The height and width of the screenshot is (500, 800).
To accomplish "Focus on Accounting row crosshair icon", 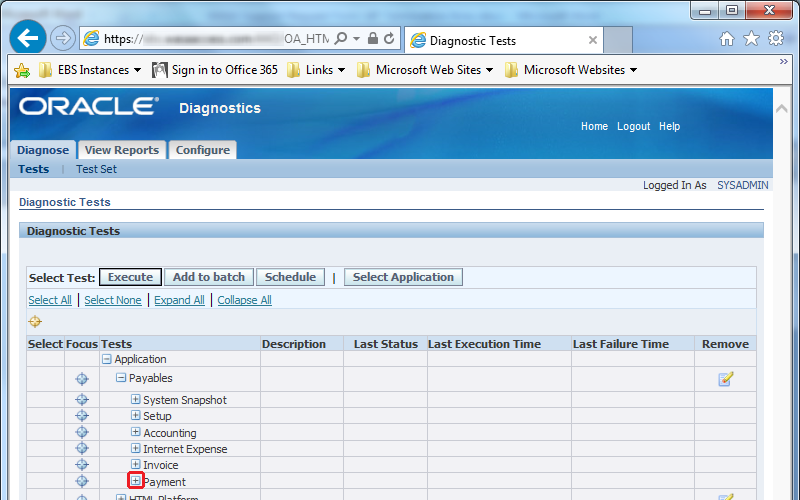I will click(82, 432).
